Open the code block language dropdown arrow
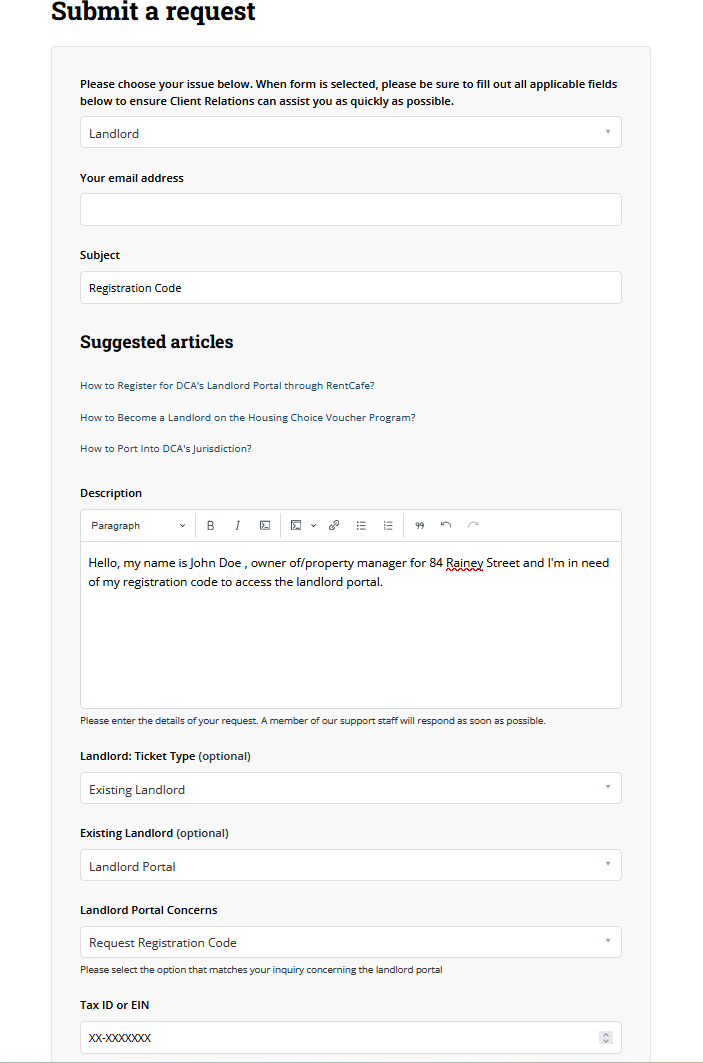 coord(313,526)
